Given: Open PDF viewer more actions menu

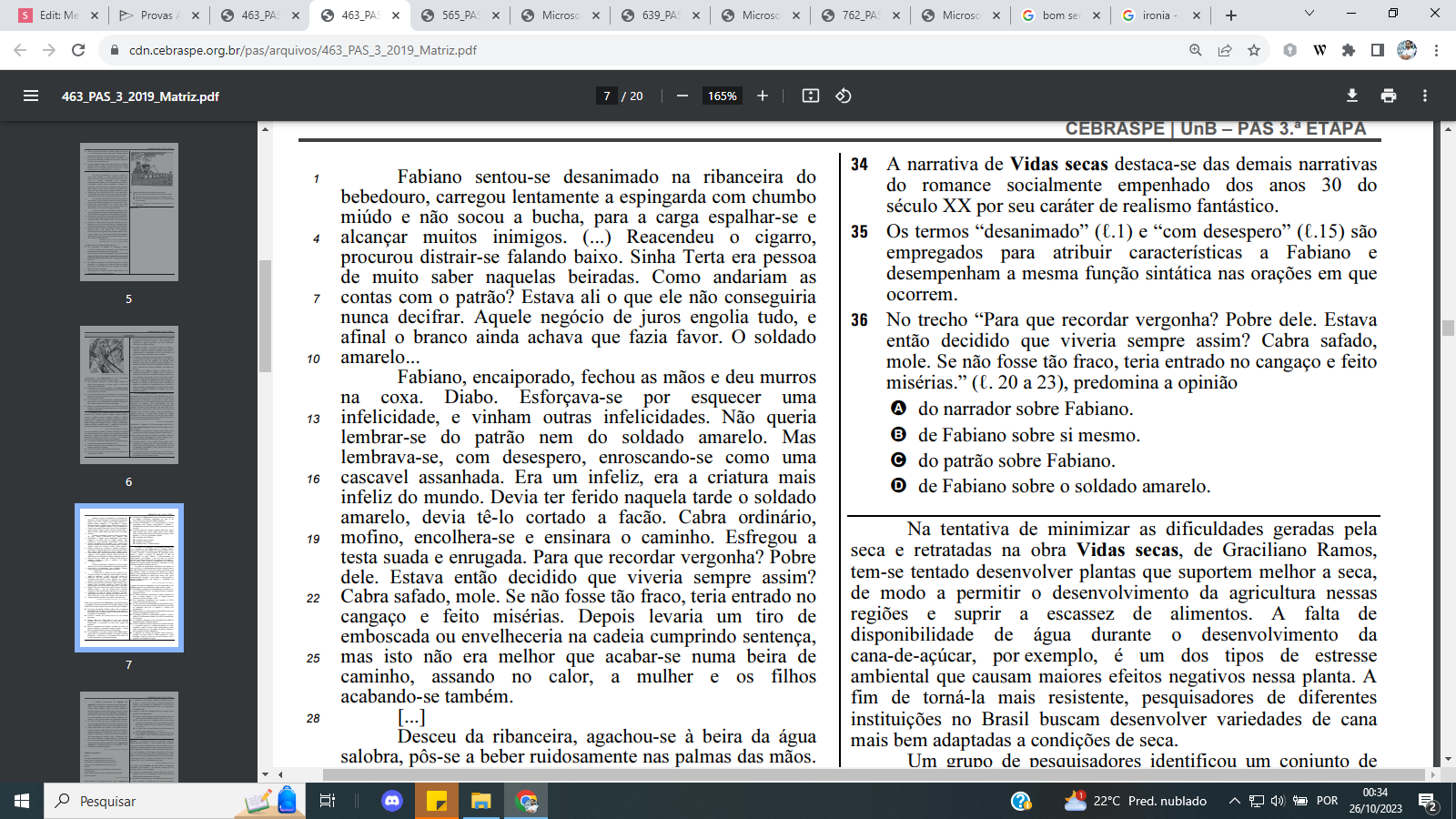Looking at the screenshot, I should pos(1425,96).
